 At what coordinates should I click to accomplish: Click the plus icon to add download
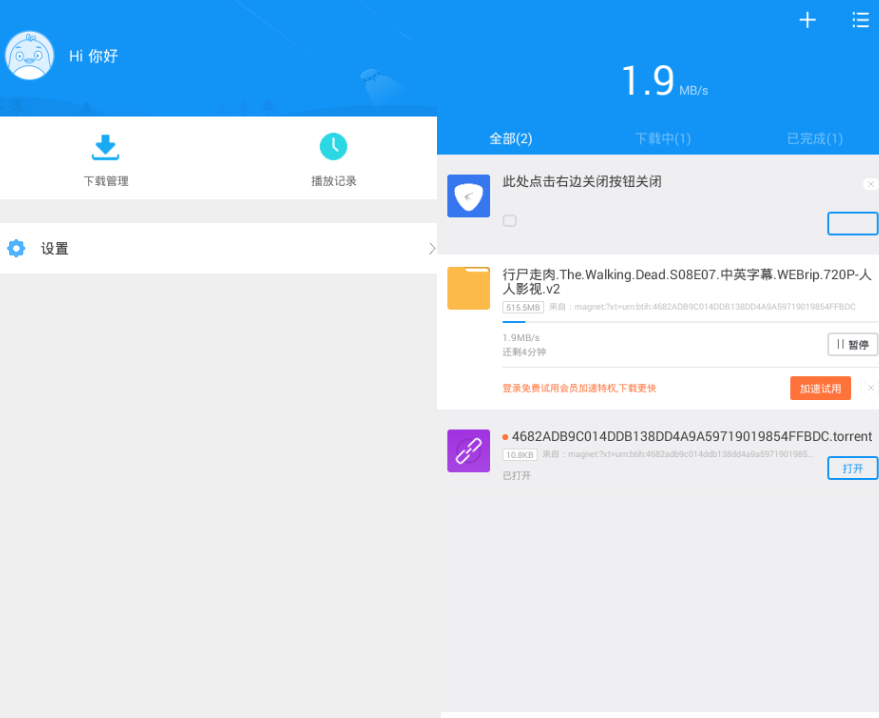(807, 20)
